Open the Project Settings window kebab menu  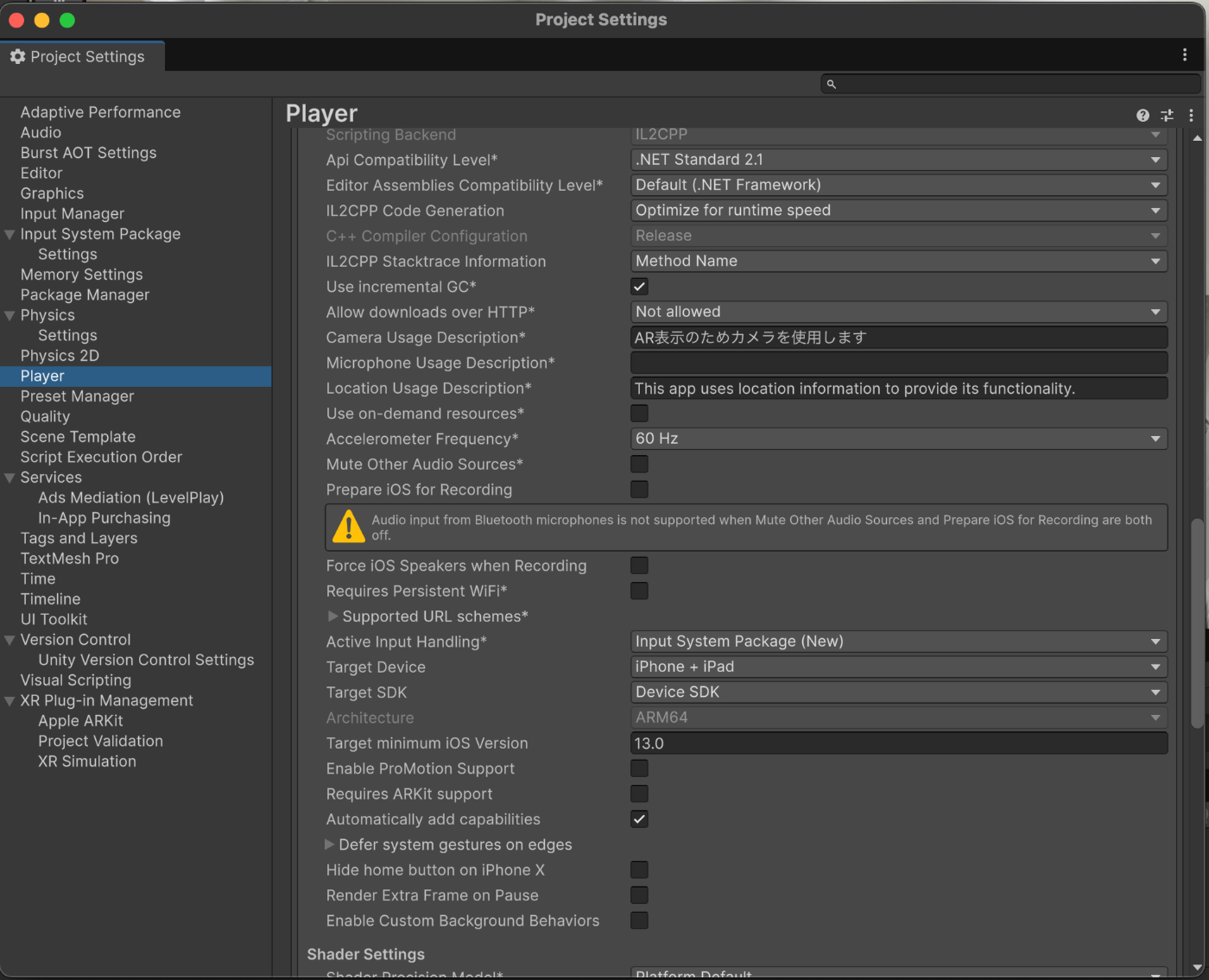pyautogui.click(x=1184, y=55)
